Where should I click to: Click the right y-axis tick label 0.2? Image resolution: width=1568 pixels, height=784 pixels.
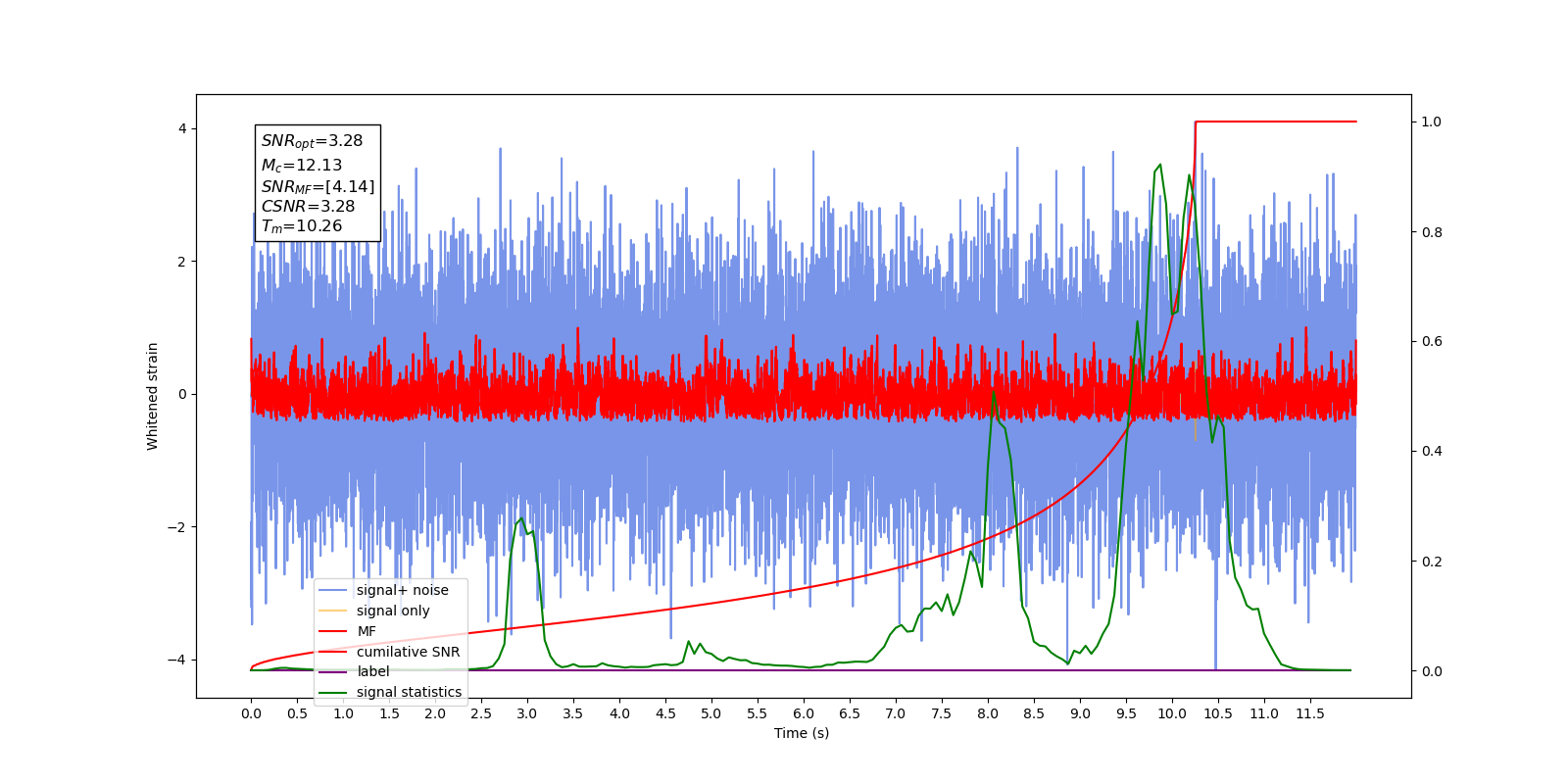1432,562
